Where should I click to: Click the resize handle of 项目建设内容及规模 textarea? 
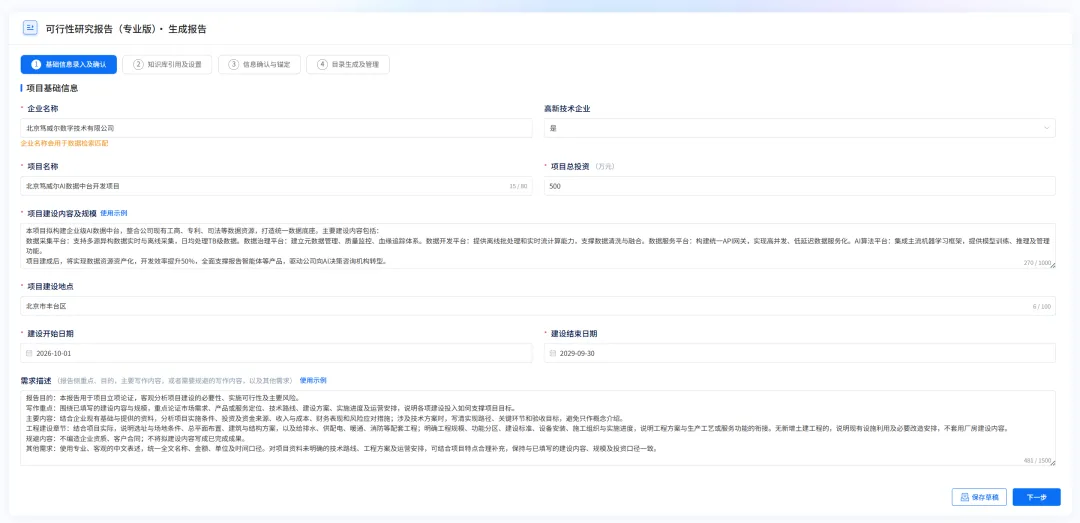(x=1052, y=265)
